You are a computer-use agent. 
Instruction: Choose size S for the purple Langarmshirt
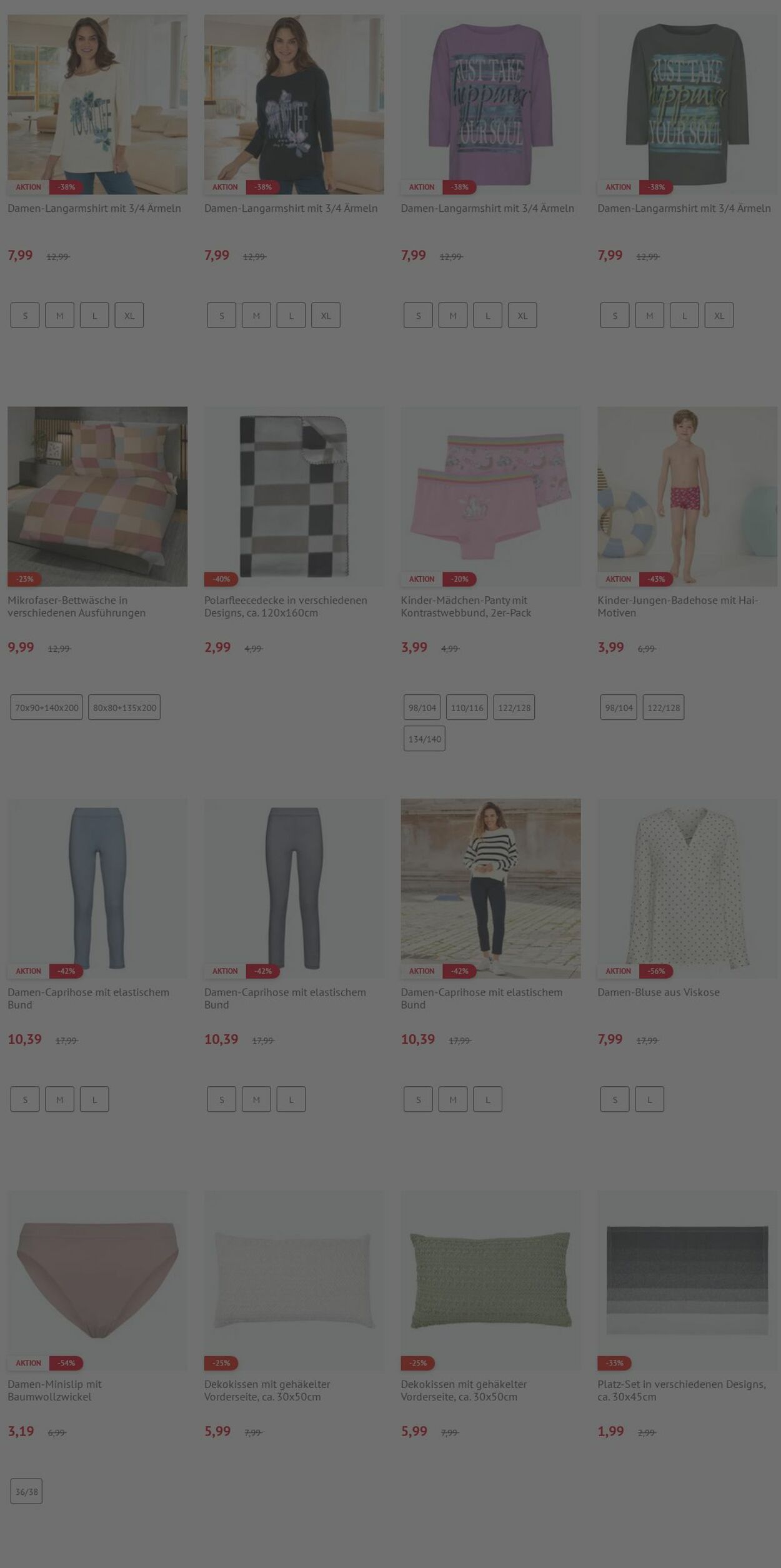click(x=418, y=316)
